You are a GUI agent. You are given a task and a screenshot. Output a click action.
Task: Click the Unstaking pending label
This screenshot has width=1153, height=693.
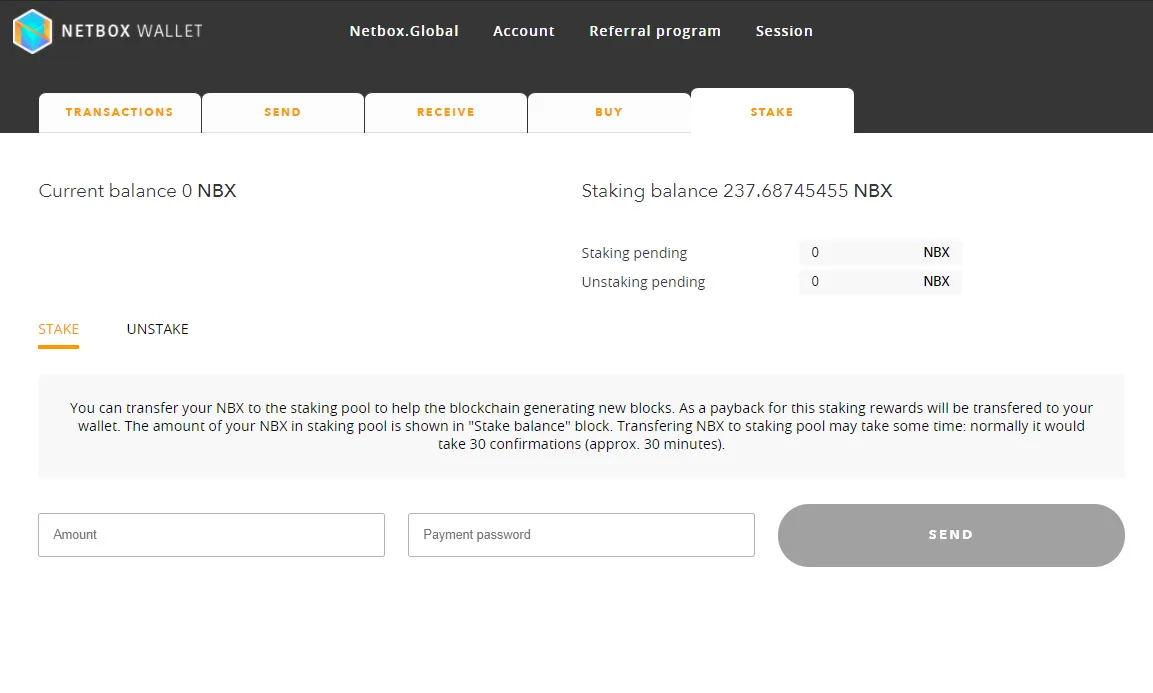tap(643, 282)
